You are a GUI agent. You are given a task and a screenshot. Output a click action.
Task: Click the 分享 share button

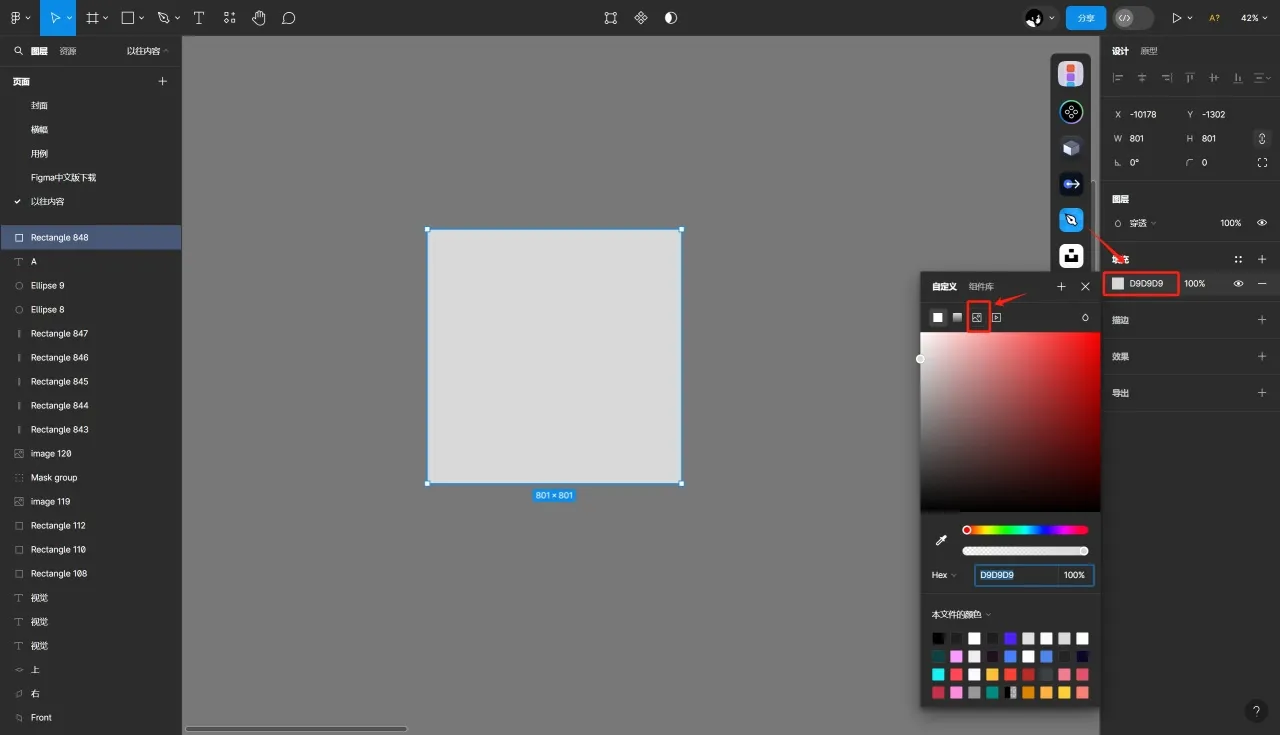(x=1086, y=18)
